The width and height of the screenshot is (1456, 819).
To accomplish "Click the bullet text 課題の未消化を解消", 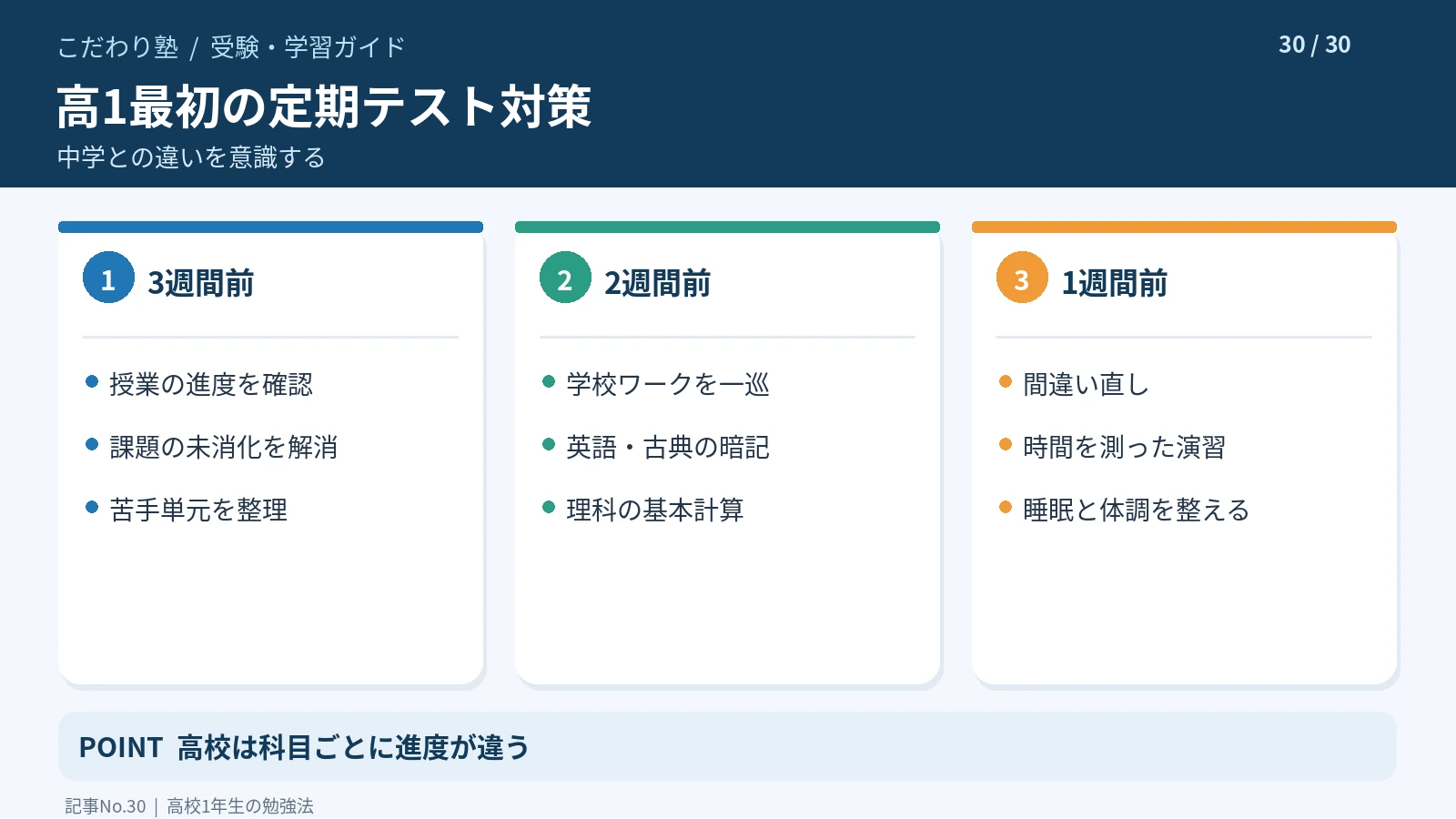I will tap(224, 447).
